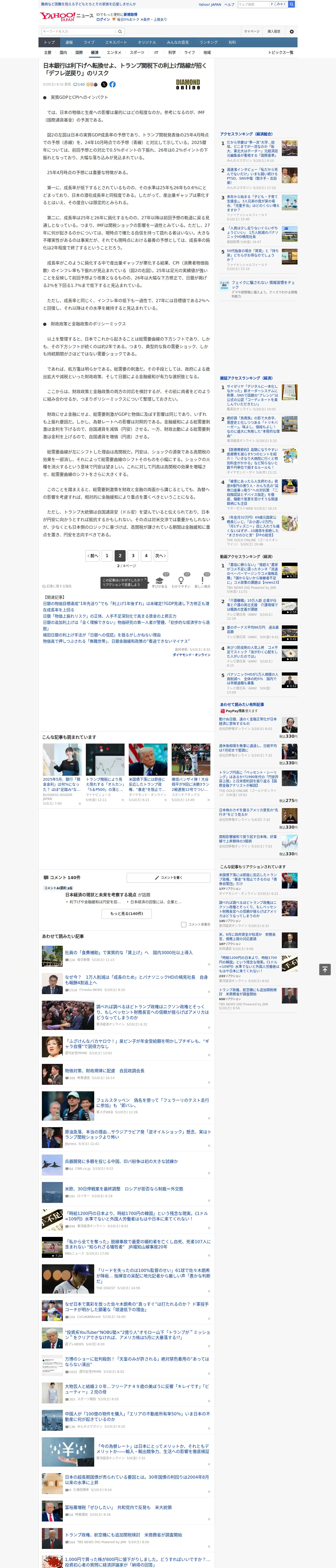
Task: Open Yahoo! JAPAN link in header
Action: [x=210, y=4]
